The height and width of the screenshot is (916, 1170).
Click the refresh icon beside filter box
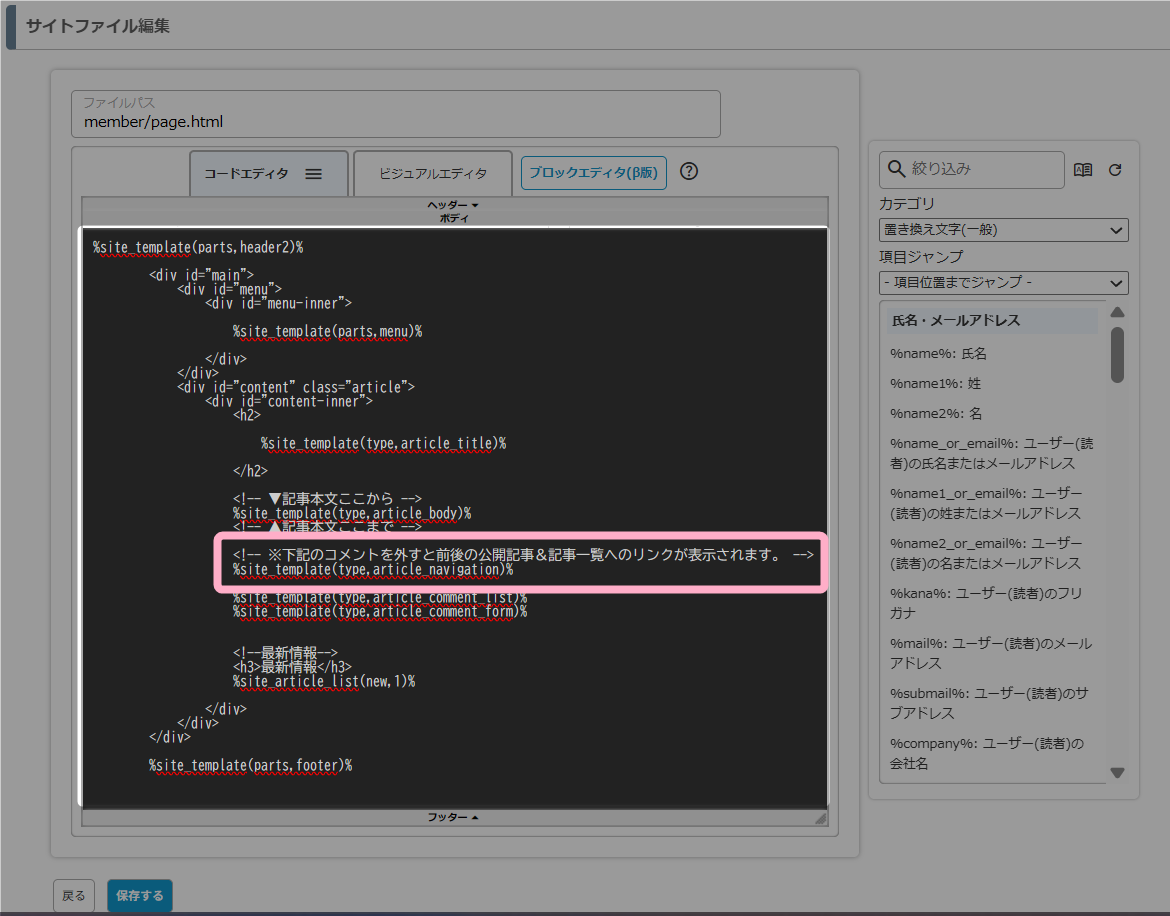(1115, 170)
